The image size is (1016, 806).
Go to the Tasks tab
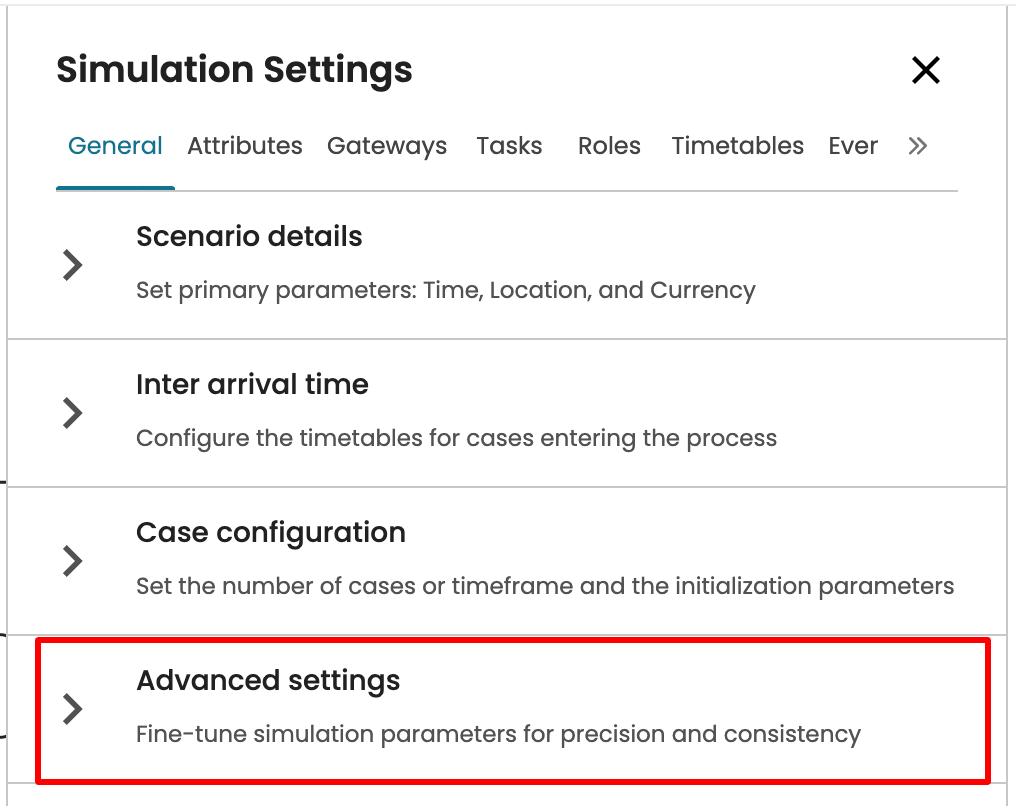point(509,146)
